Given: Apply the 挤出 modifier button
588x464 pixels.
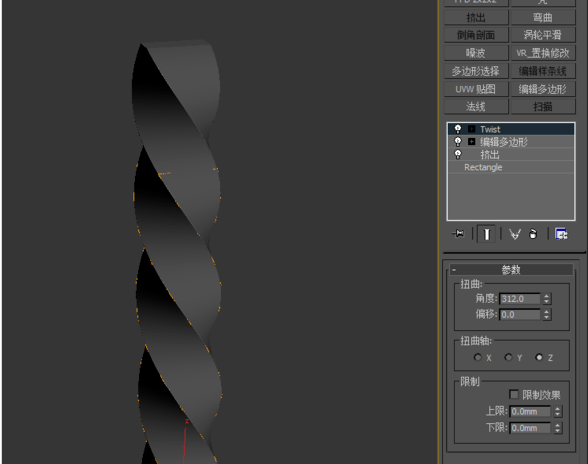Looking at the screenshot, I should click(476, 17).
